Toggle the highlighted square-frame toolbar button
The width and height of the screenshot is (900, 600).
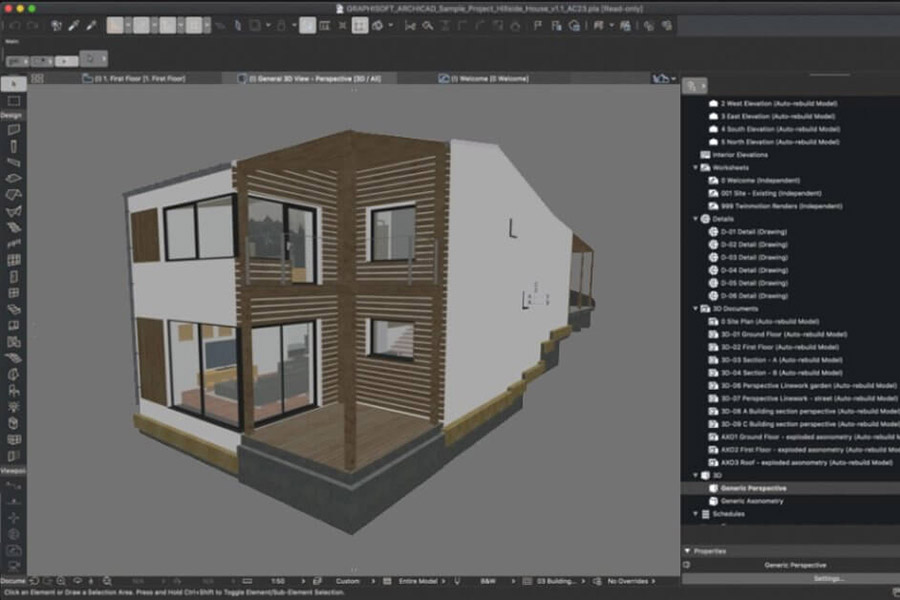pos(360,26)
